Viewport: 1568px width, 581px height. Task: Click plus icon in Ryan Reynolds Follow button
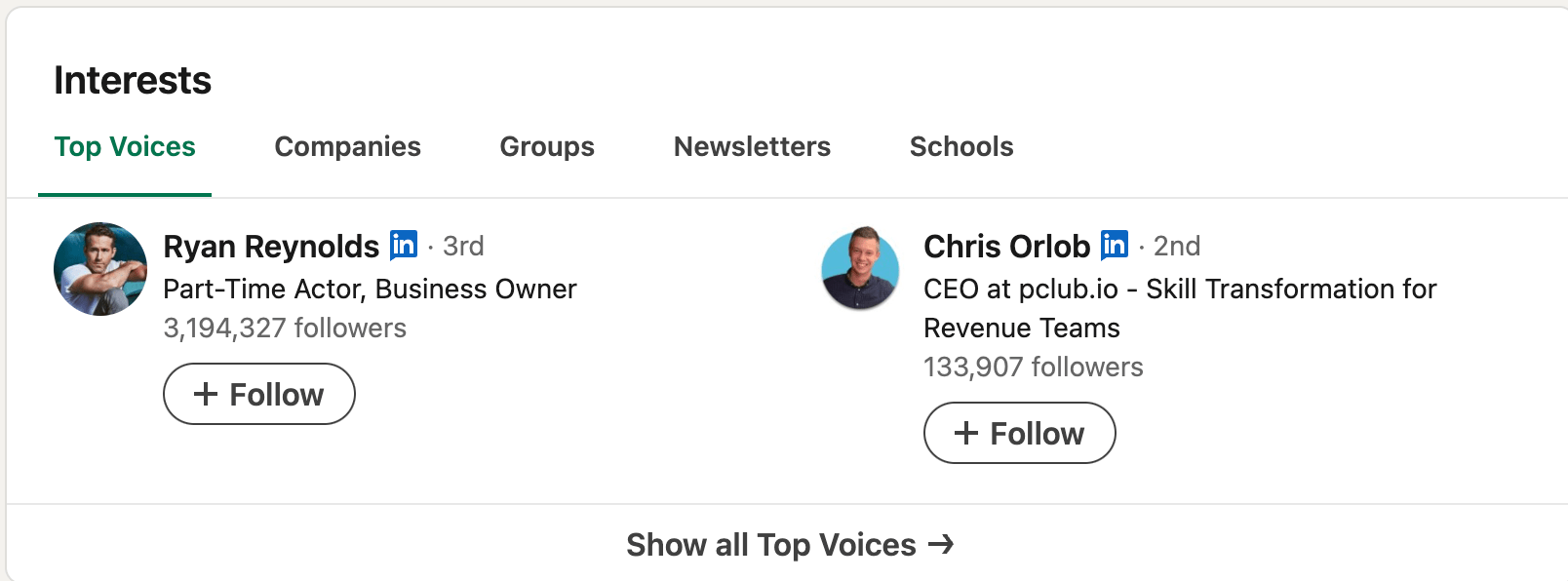tap(205, 394)
